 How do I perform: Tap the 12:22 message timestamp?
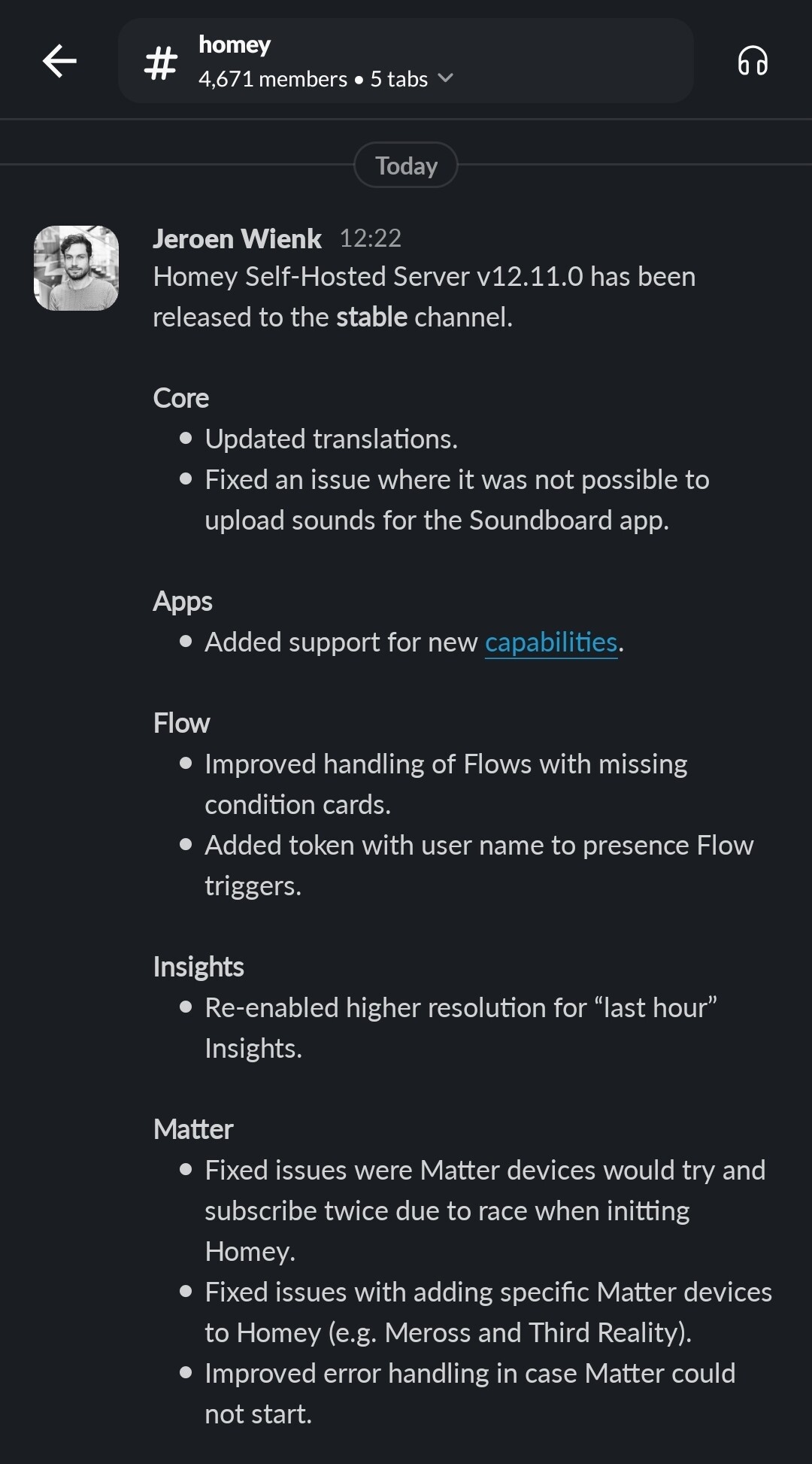(370, 238)
